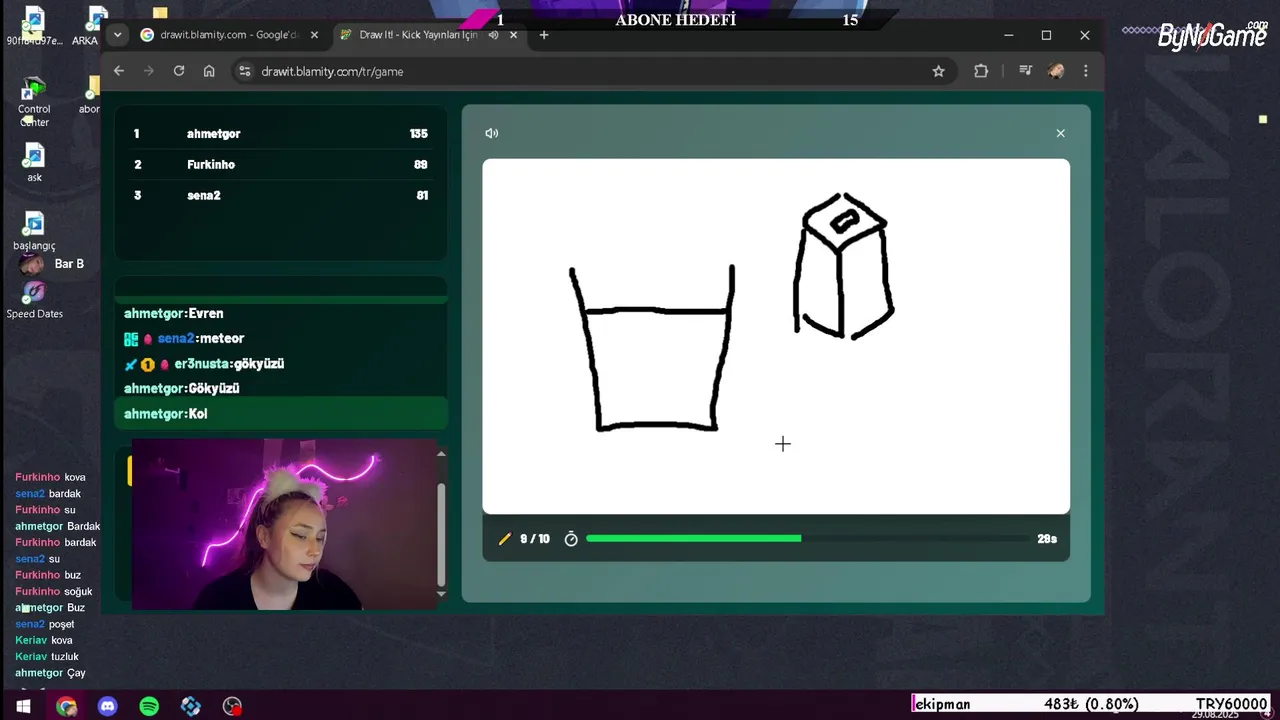The image size is (1280, 720).
Task: Click the scroll down arrow near webcam
Action: click(x=441, y=594)
